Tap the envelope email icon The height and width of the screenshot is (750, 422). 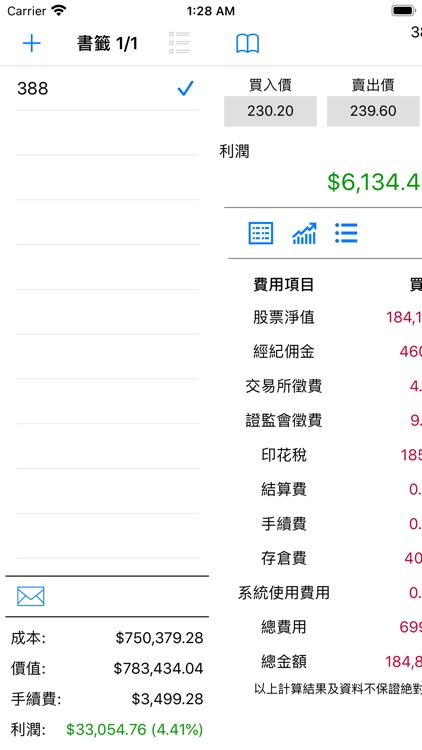point(31,596)
